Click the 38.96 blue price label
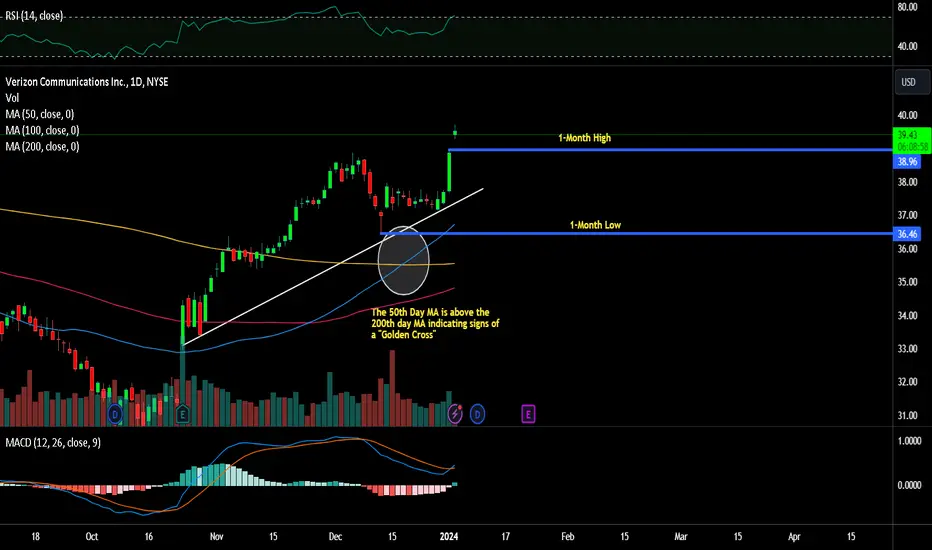932x550 pixels. pos(907,162)
